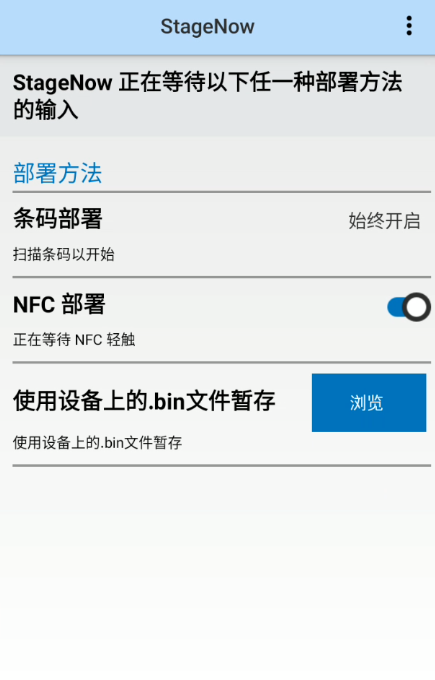
Task: Click the blank space right of NFC 部署
Action: pos(245,304)
